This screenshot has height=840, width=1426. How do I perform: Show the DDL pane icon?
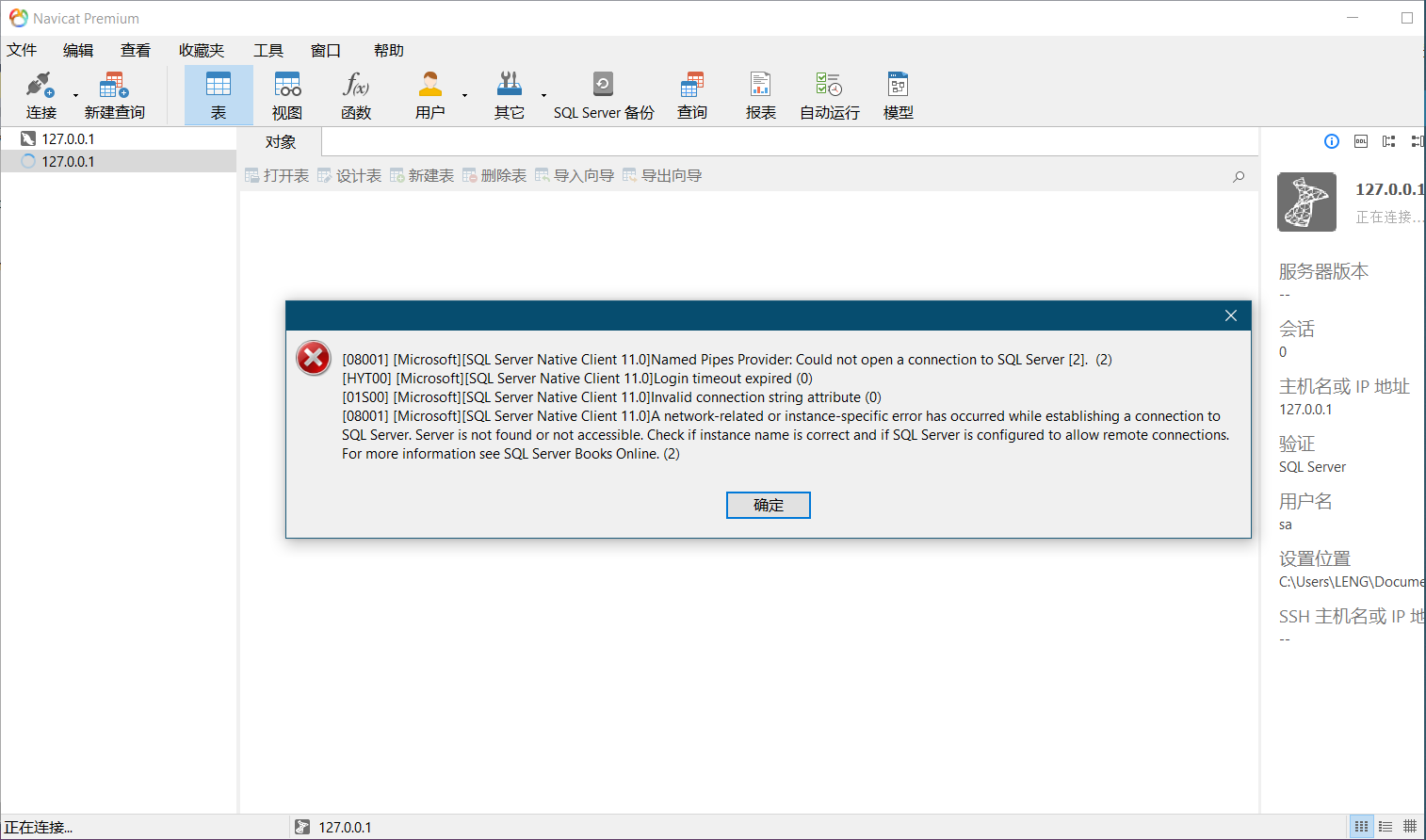[1361, 141]
